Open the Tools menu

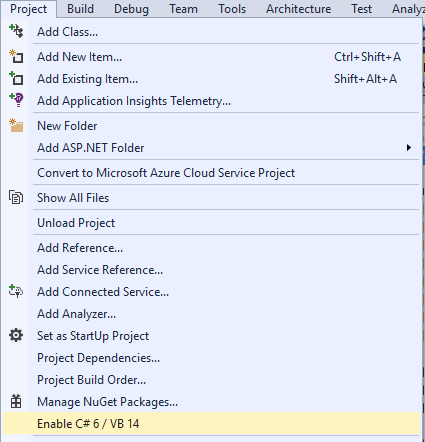click(x=232, y=9)
